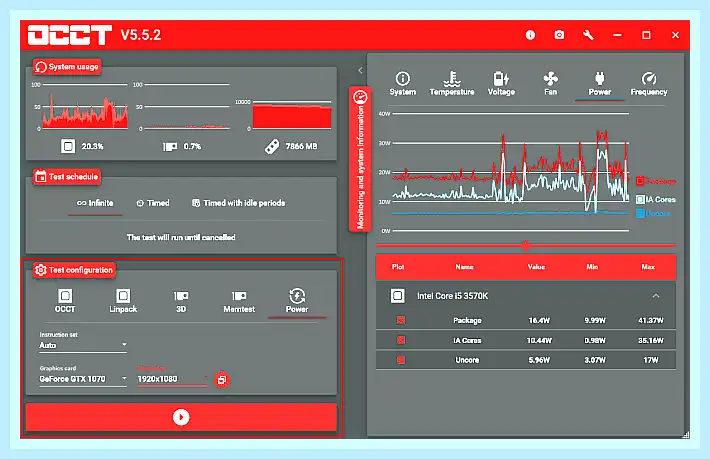This screenshot has width=710, height=459.
Task: Toggle plotting for the Uncore row
Action: pos(401,360)
